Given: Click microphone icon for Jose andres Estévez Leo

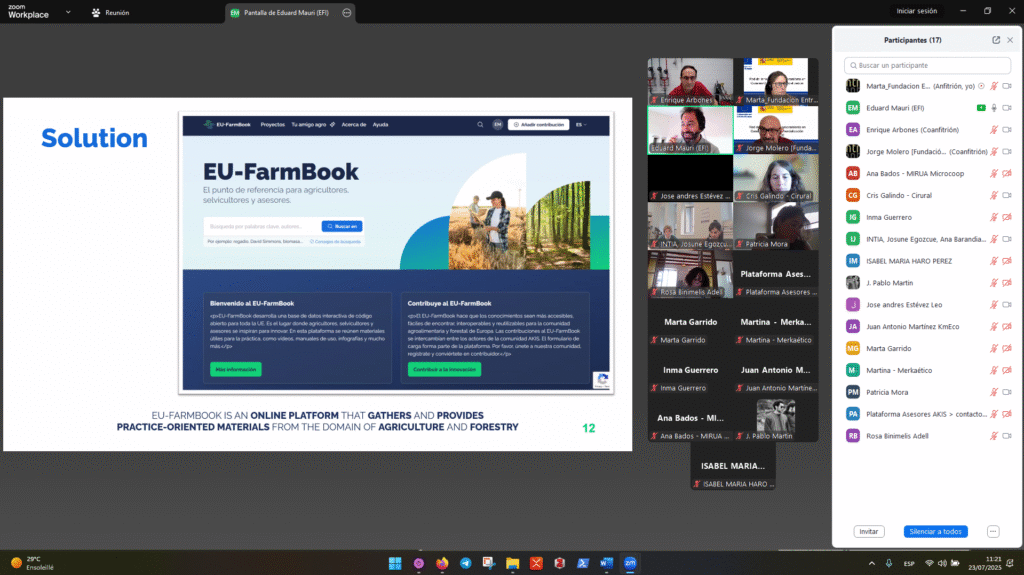Looking at the screenshot, I should coord(994,305).
